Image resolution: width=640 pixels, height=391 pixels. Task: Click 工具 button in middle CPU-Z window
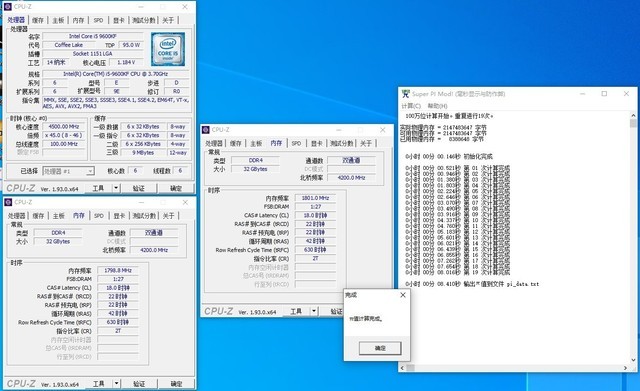[x=296, y=311]
